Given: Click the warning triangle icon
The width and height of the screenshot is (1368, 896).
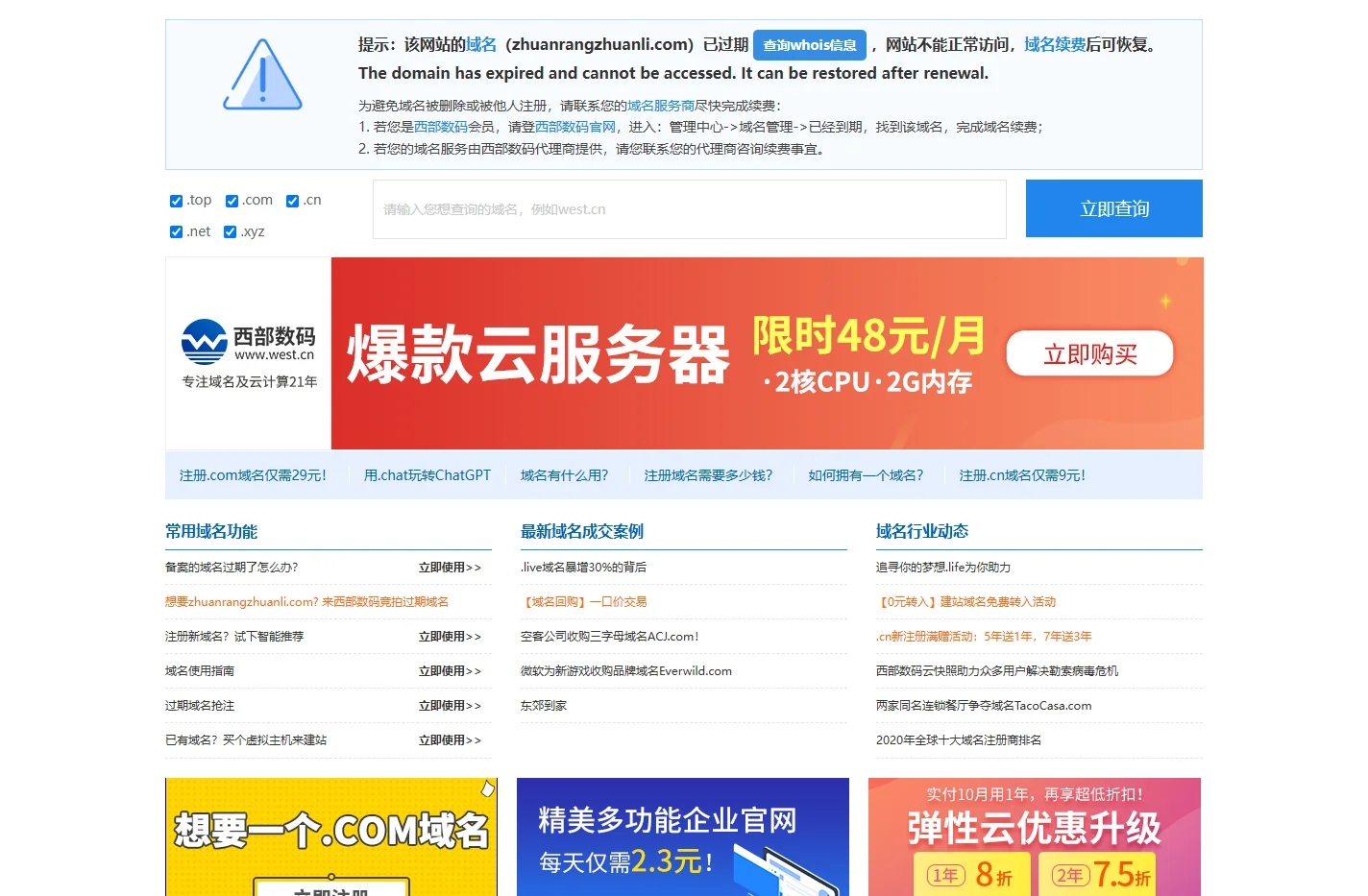Looking at the screenshot, I should coord(262,75).
